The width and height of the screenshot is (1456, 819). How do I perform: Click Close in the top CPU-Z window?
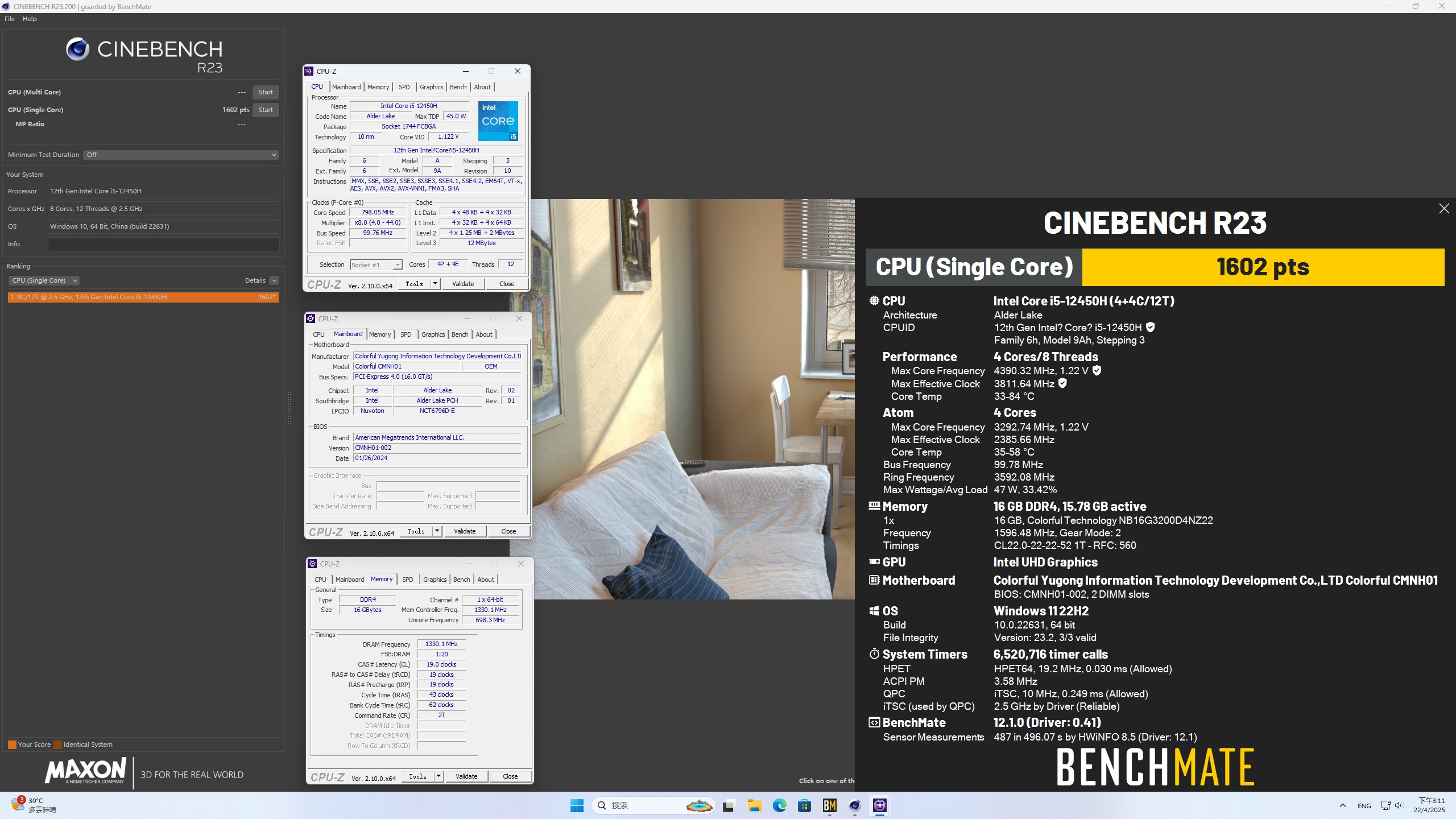click(x=507, y=284)
